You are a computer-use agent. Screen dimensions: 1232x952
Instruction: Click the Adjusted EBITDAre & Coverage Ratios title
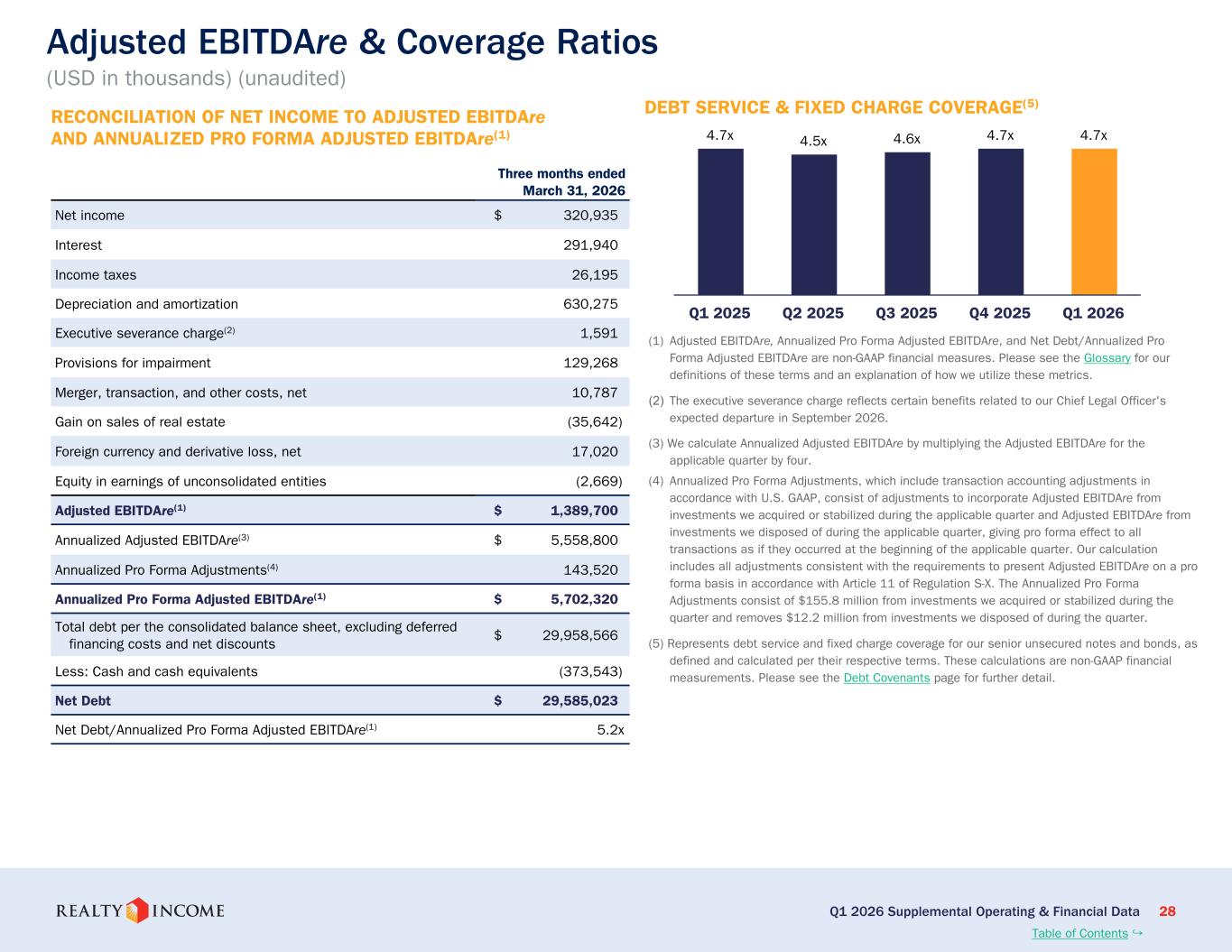352,42
